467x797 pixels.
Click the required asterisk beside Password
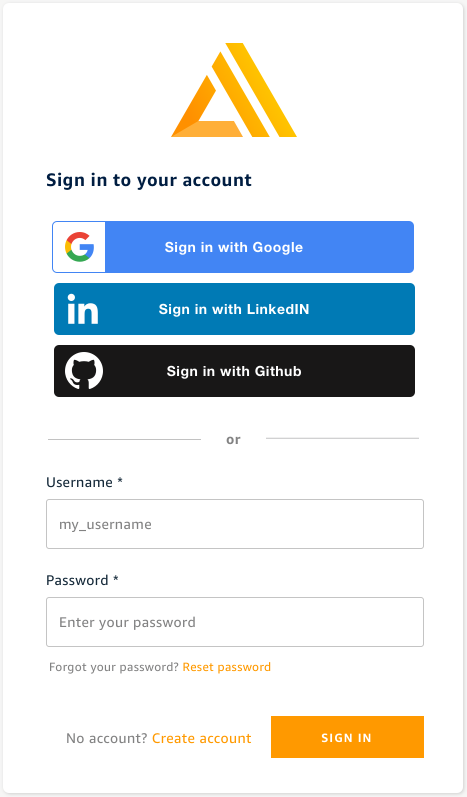pos(116,578)
